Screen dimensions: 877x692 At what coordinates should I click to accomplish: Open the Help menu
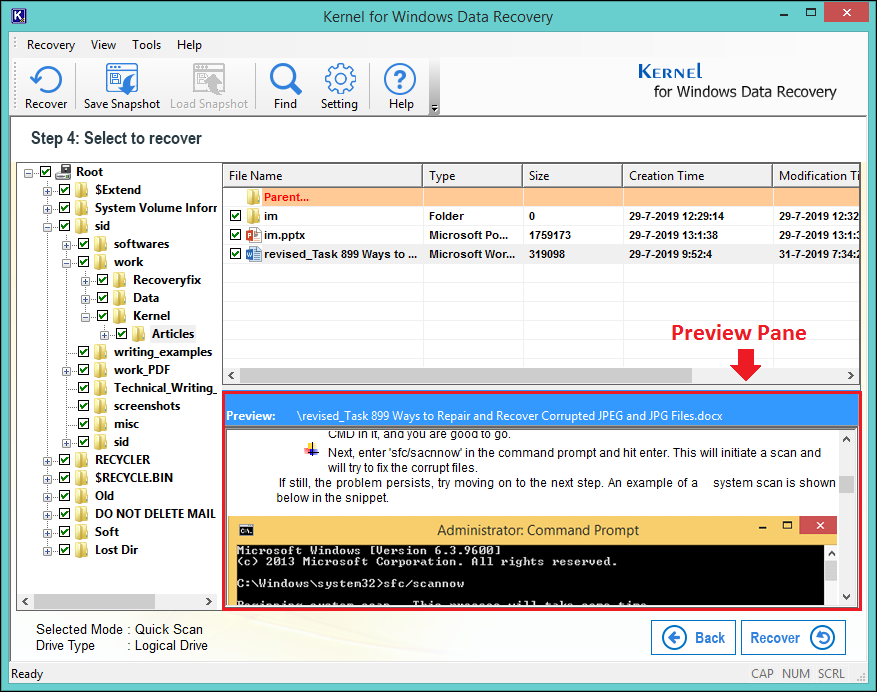[x=189, y=45]
